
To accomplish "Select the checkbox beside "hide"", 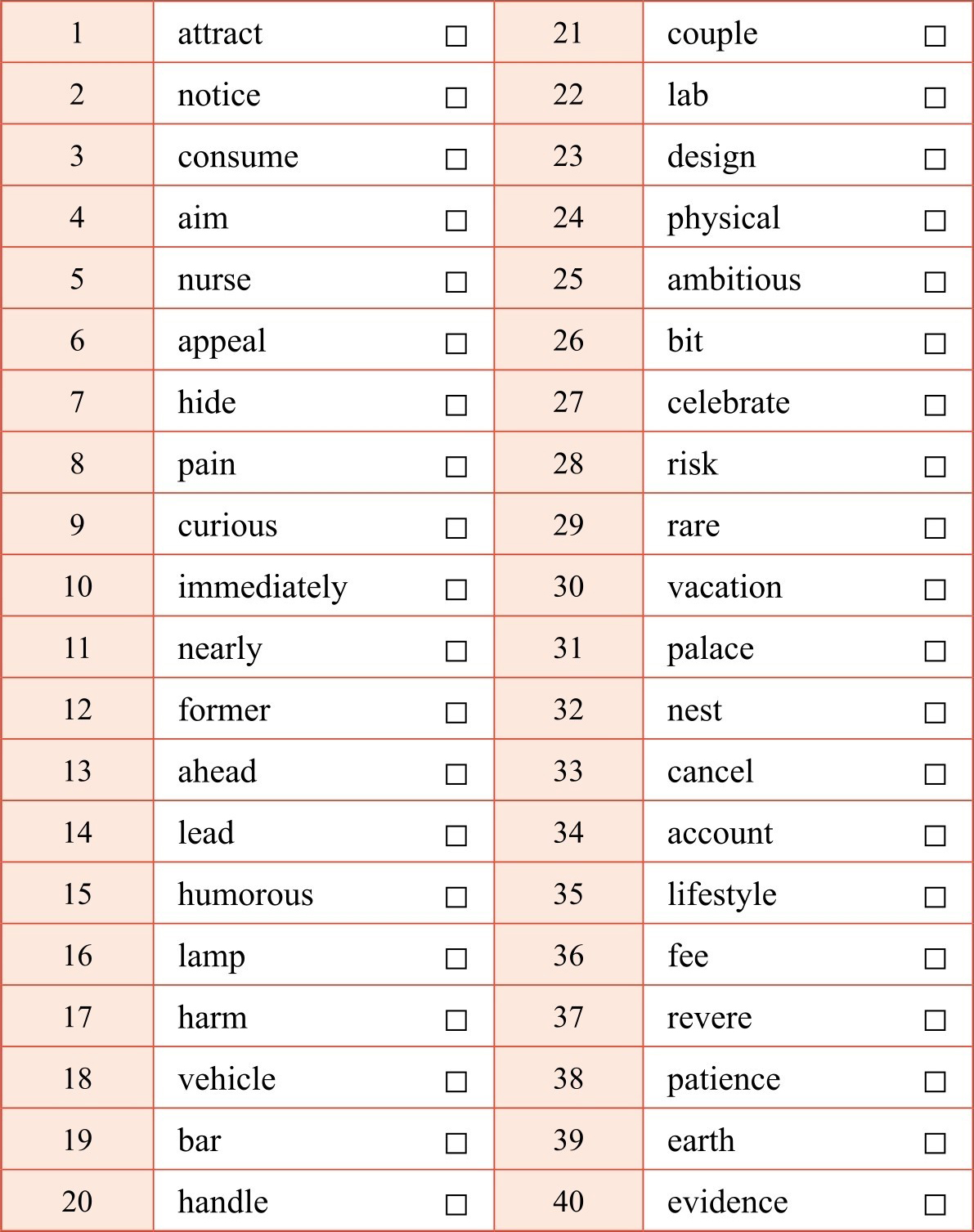I will pyautogui.click(x=456, y=405).
